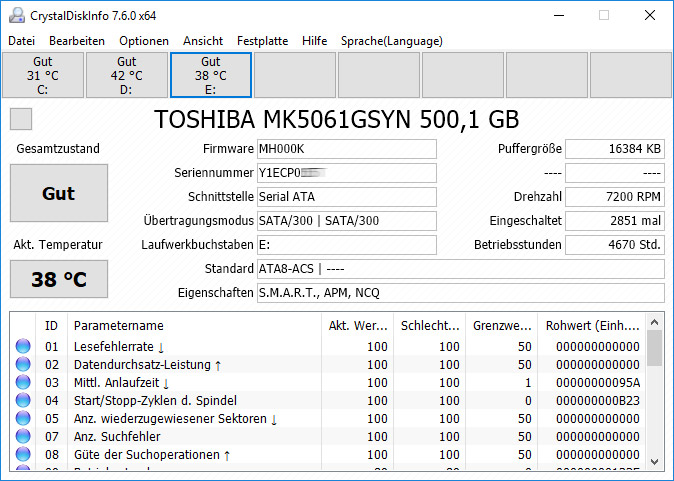The height and width of the screenshot is (481, 674).
Task: Select Güte der Suchoperationen attribute text
Action: point(152,455)
